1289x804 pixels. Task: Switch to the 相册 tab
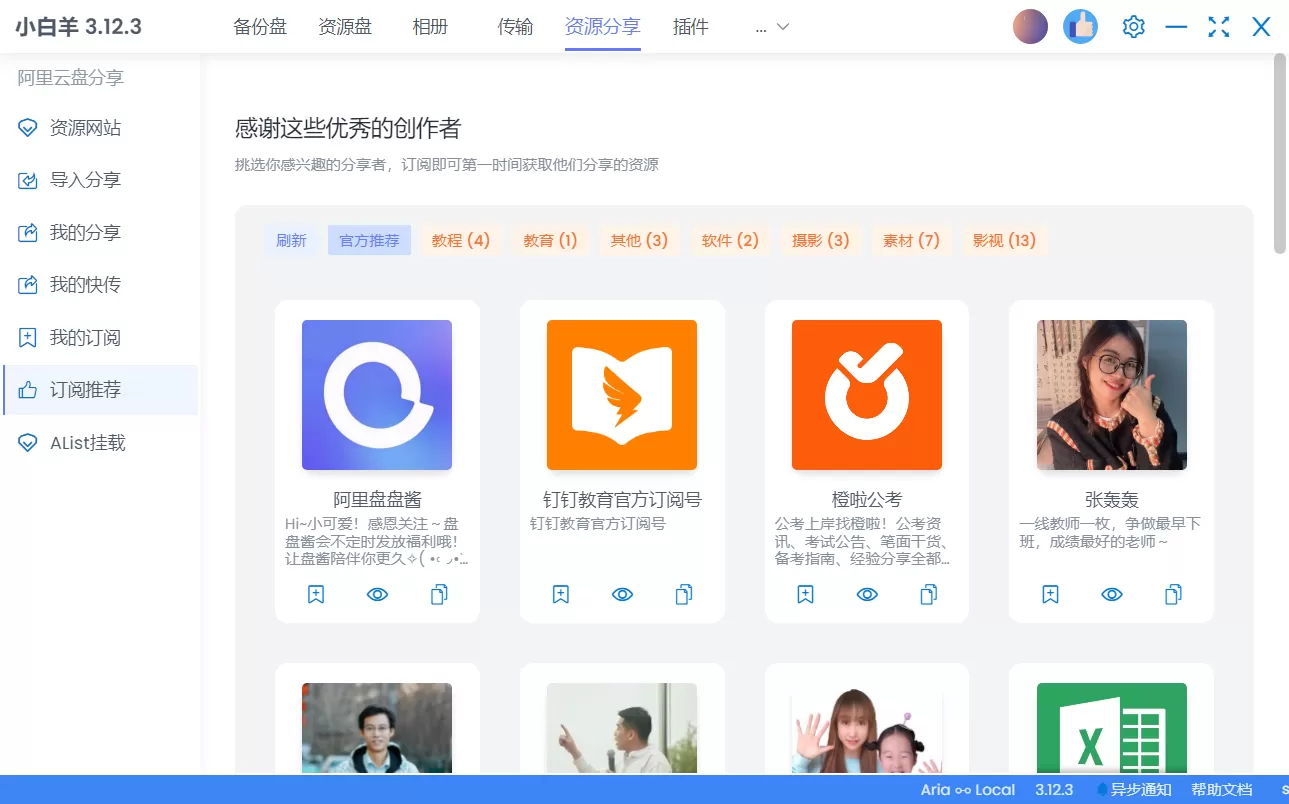click(430, 27)
